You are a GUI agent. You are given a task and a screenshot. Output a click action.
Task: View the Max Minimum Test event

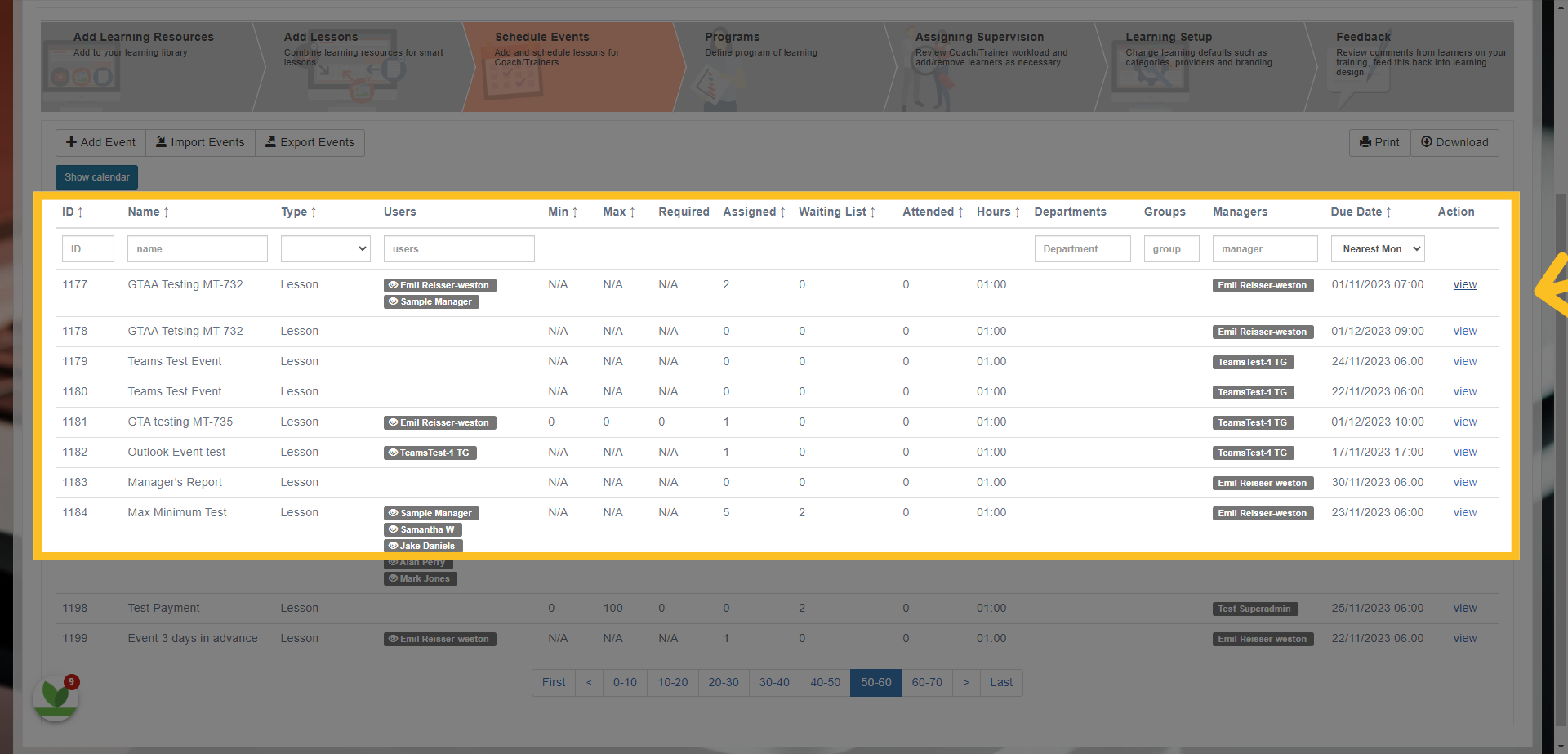coord(1465,513)
